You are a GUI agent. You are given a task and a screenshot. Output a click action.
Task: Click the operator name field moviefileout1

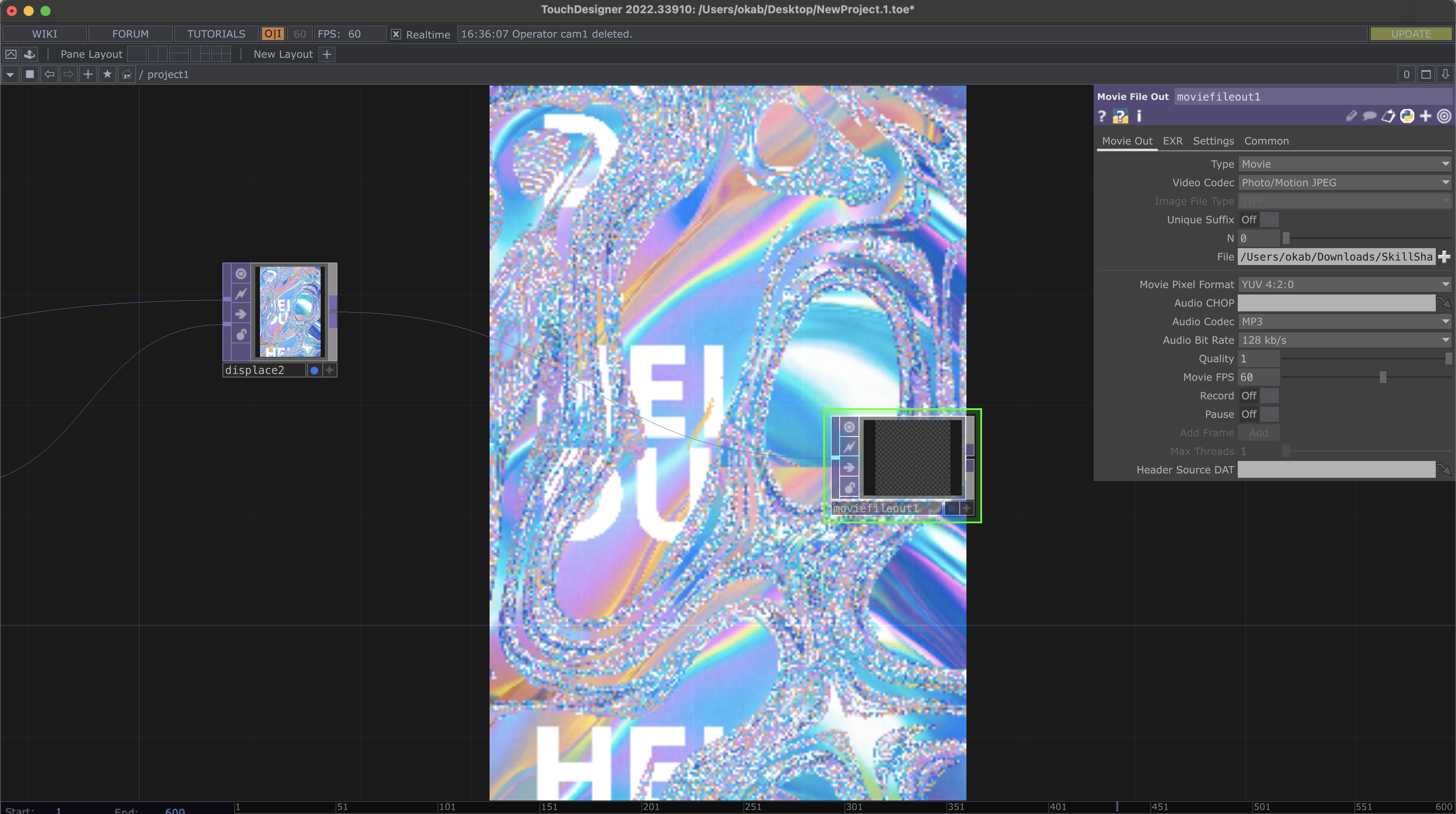pyautogui.click(x=1312, y=96)
